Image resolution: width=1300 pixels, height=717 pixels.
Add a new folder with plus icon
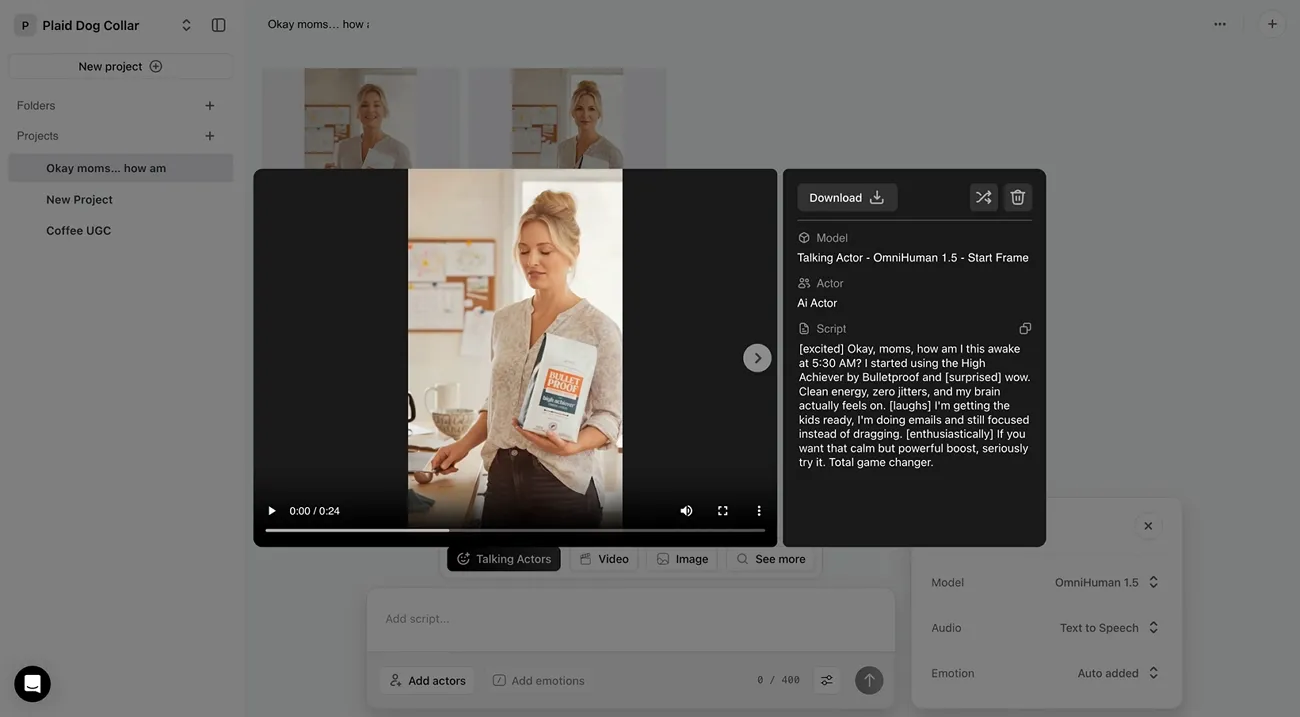click(x=210, y=106)
